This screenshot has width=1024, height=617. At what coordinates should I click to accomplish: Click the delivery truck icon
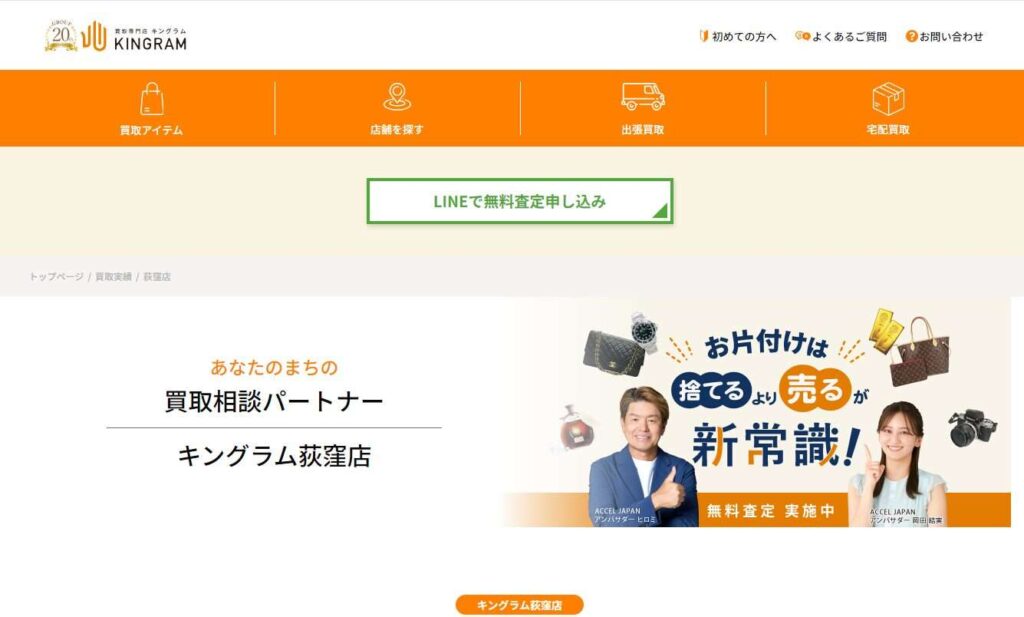pos(643,97)
